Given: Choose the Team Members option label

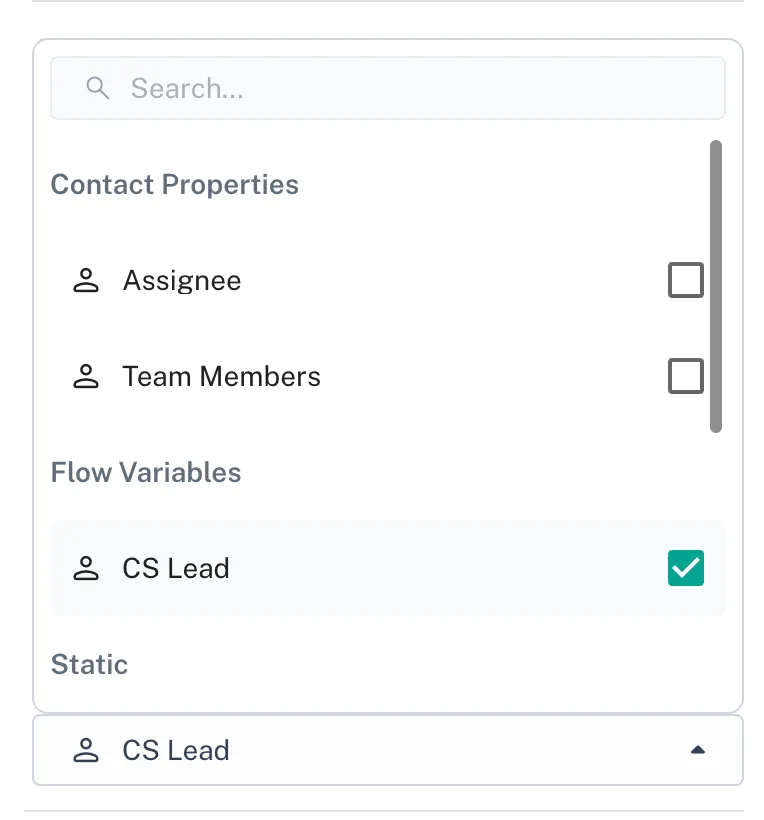Looking at the screenshot, I should (x=222, y=377).
